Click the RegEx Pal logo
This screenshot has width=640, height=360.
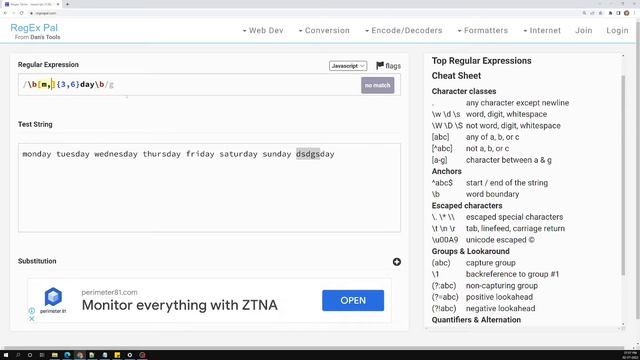(34, 28)
